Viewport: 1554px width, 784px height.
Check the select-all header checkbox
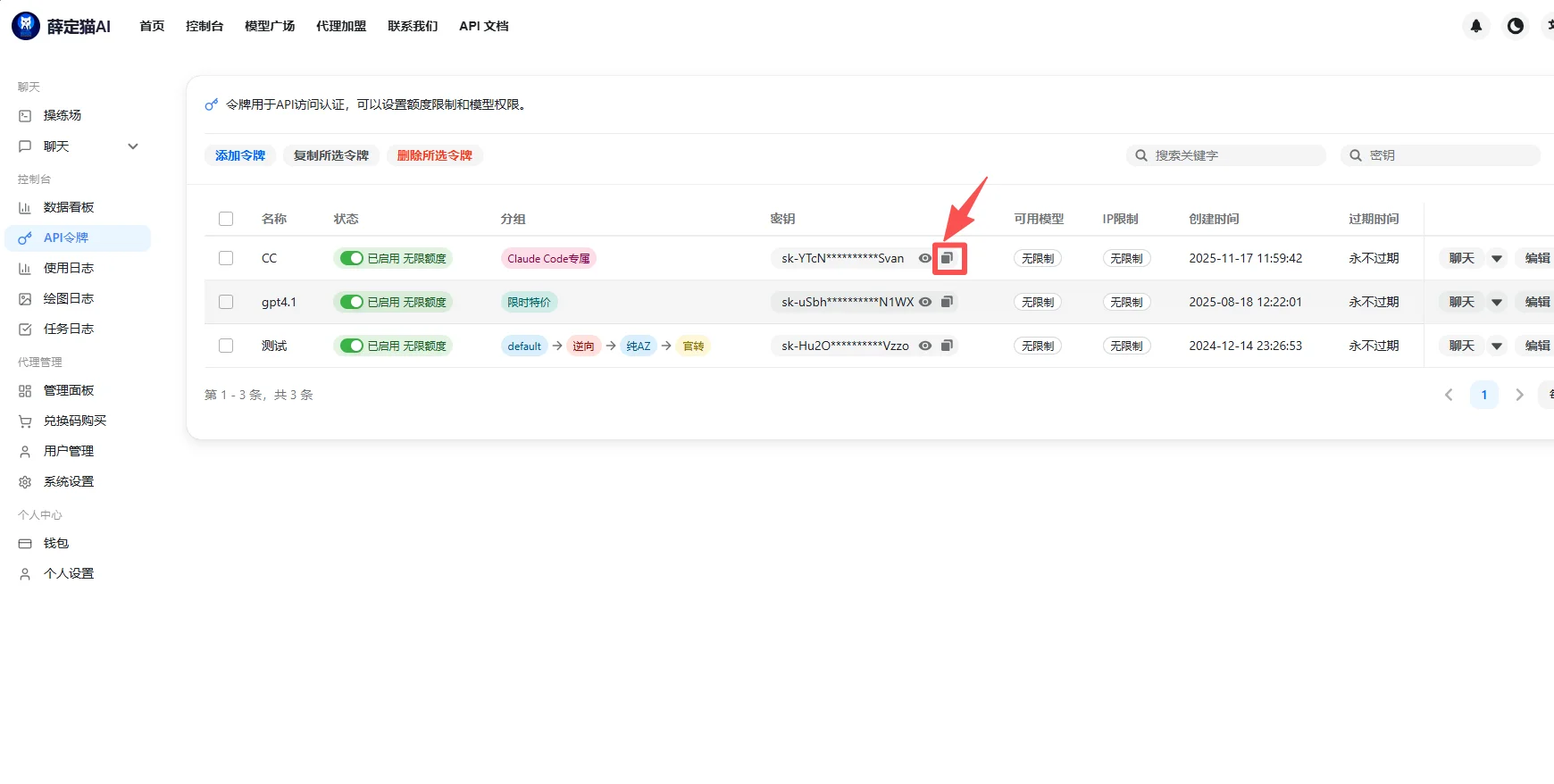(226, 219)
